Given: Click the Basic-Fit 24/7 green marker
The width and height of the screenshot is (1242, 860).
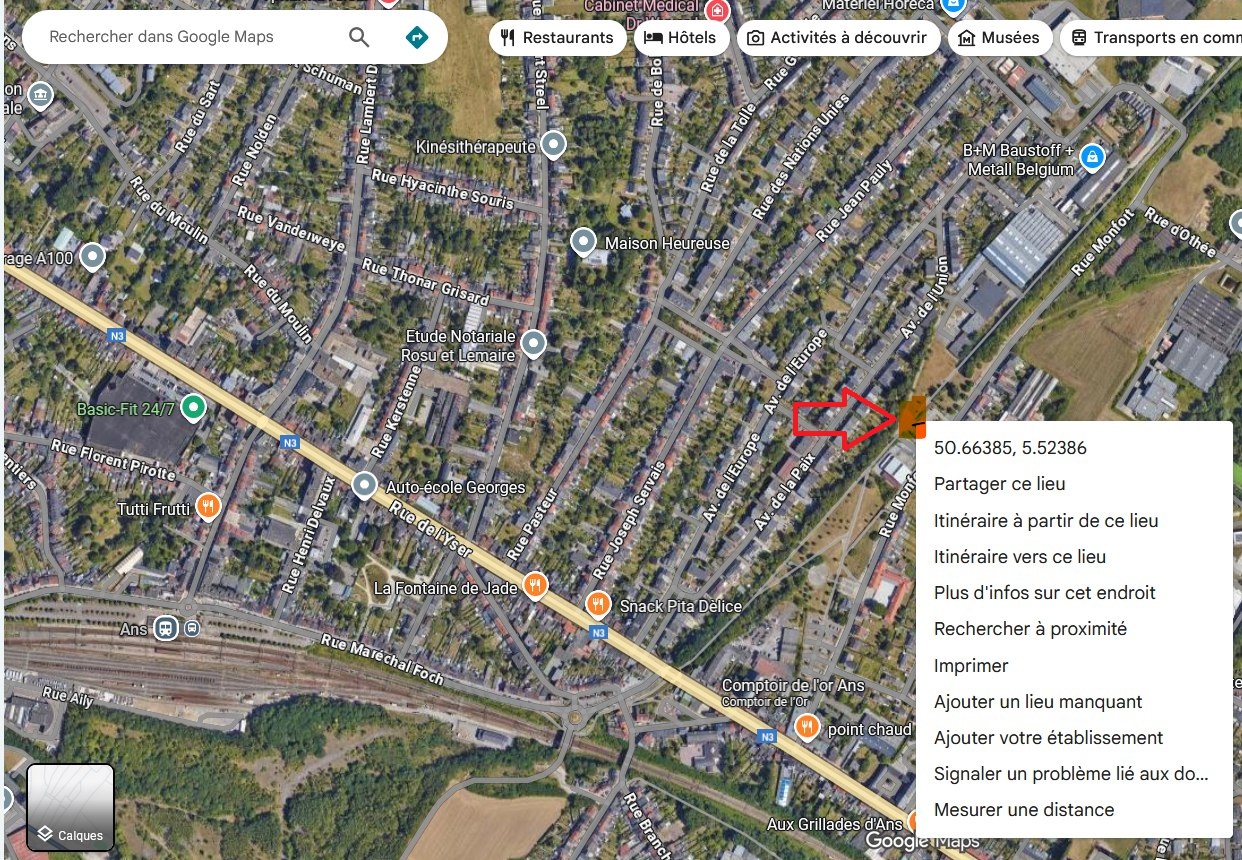Looking at the screenshot, I should 194,408.
